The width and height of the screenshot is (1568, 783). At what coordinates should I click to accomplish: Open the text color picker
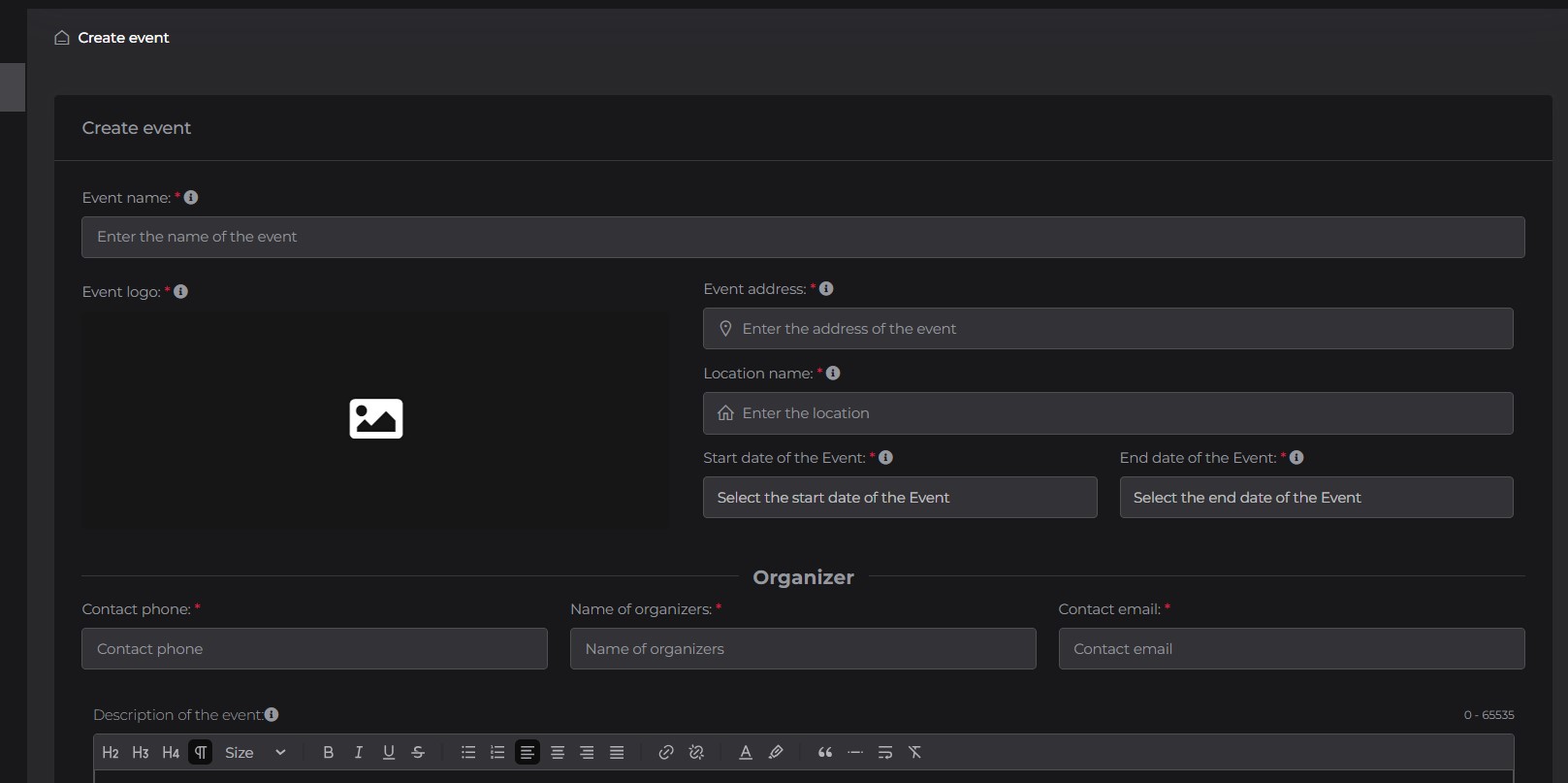(746, 752)
